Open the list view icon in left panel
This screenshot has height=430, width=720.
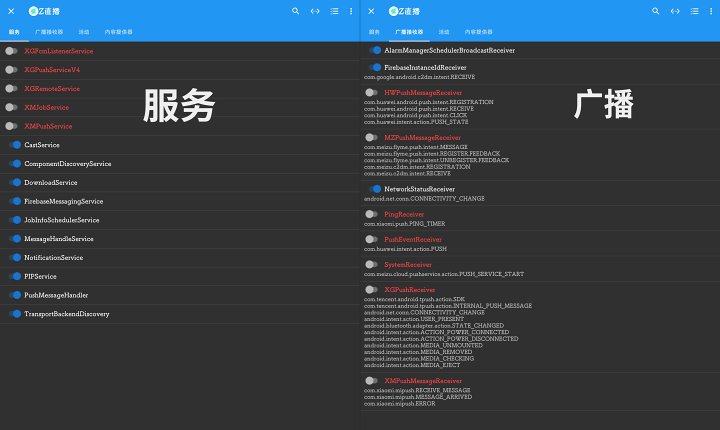[334, 11]
